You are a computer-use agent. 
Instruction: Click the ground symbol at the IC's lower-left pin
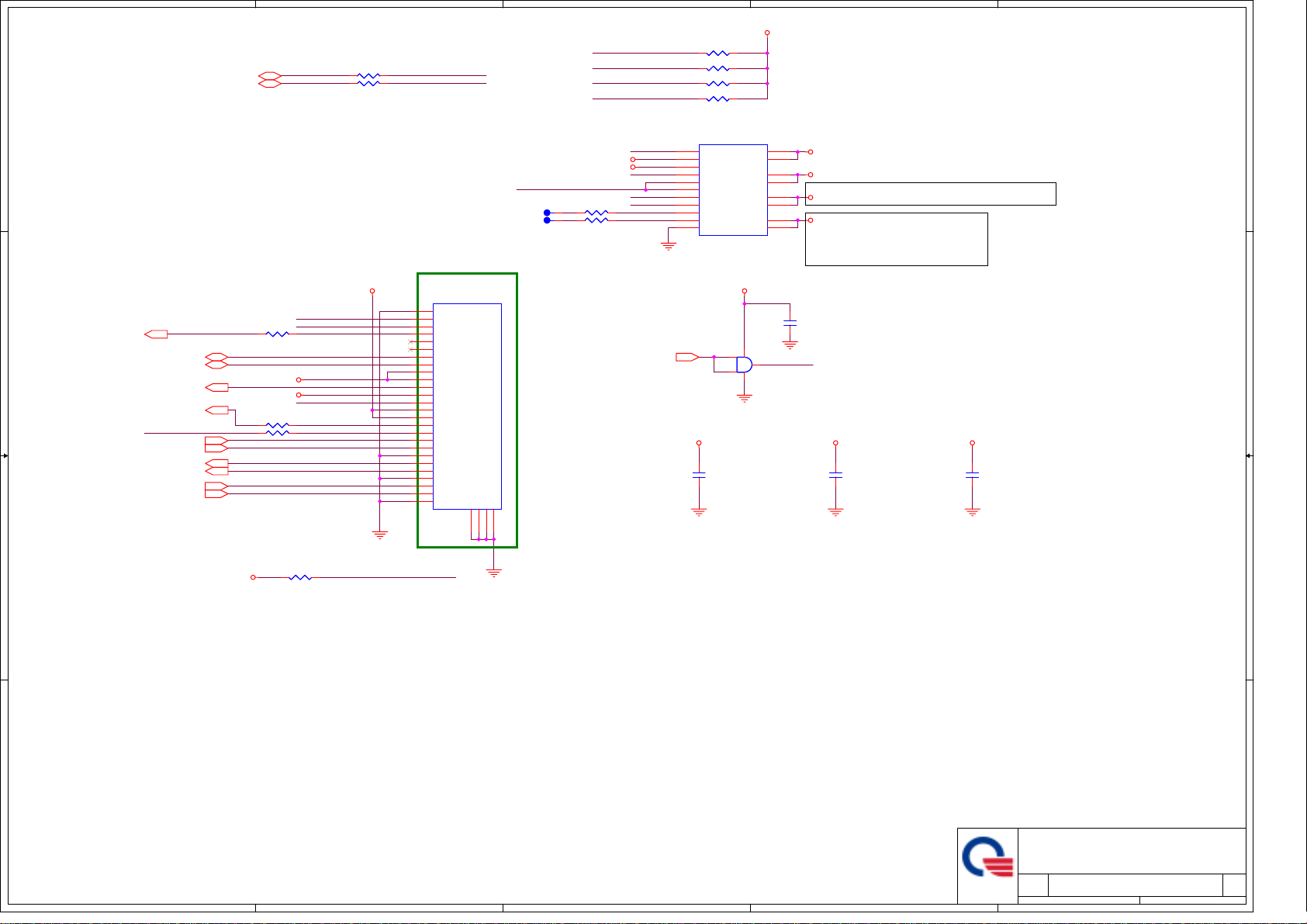(668, 246)
